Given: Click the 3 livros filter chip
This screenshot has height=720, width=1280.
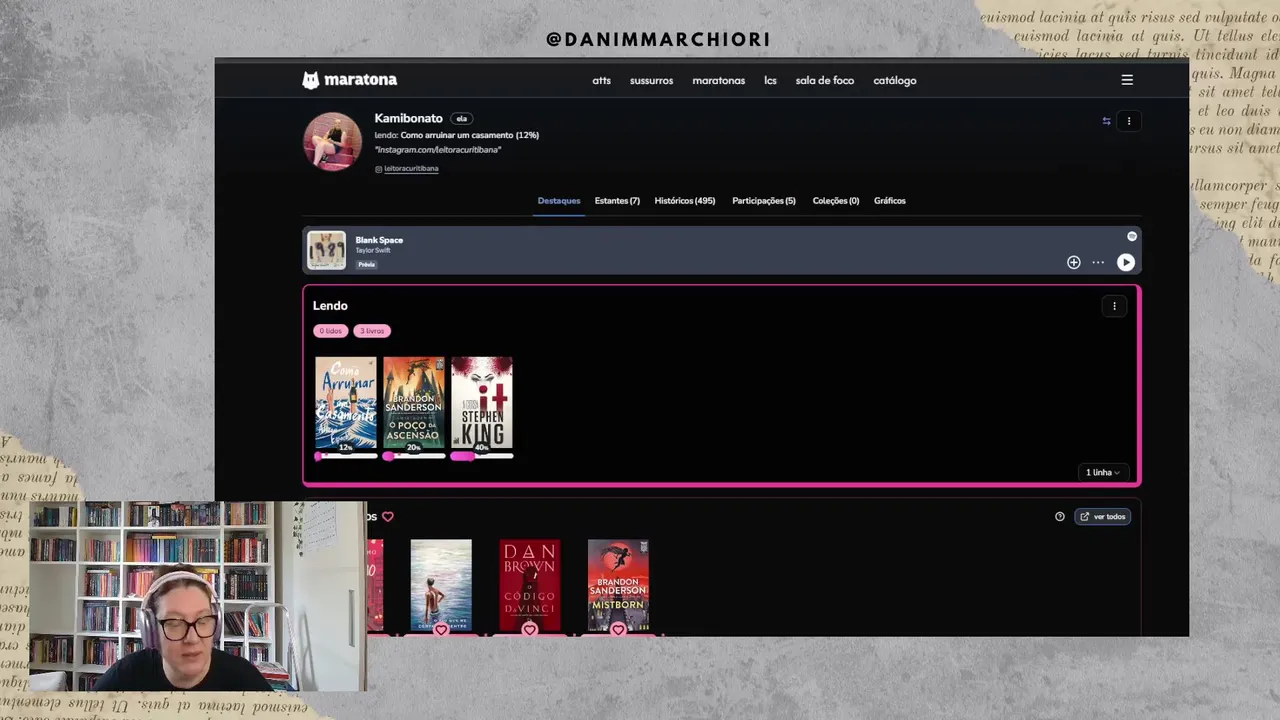Looking at the screenshot, I should pos(372,331).
